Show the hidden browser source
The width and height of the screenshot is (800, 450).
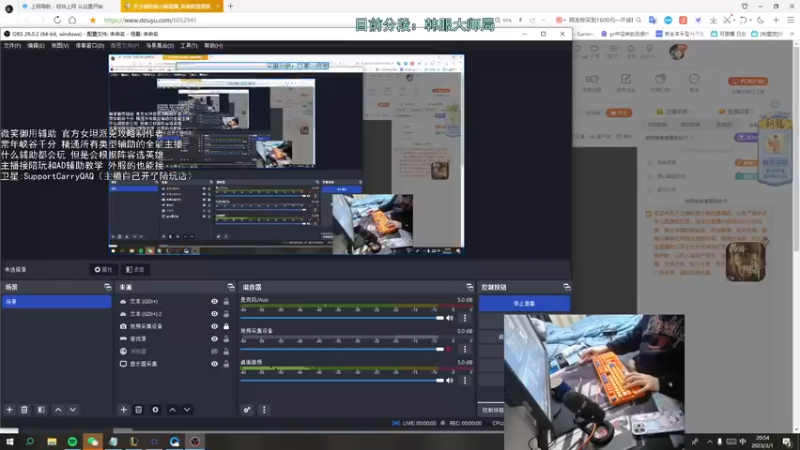coord(214,352)
